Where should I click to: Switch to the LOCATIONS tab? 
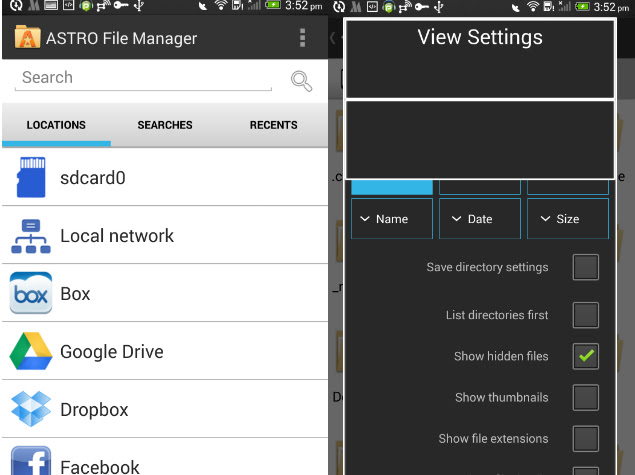56,125
